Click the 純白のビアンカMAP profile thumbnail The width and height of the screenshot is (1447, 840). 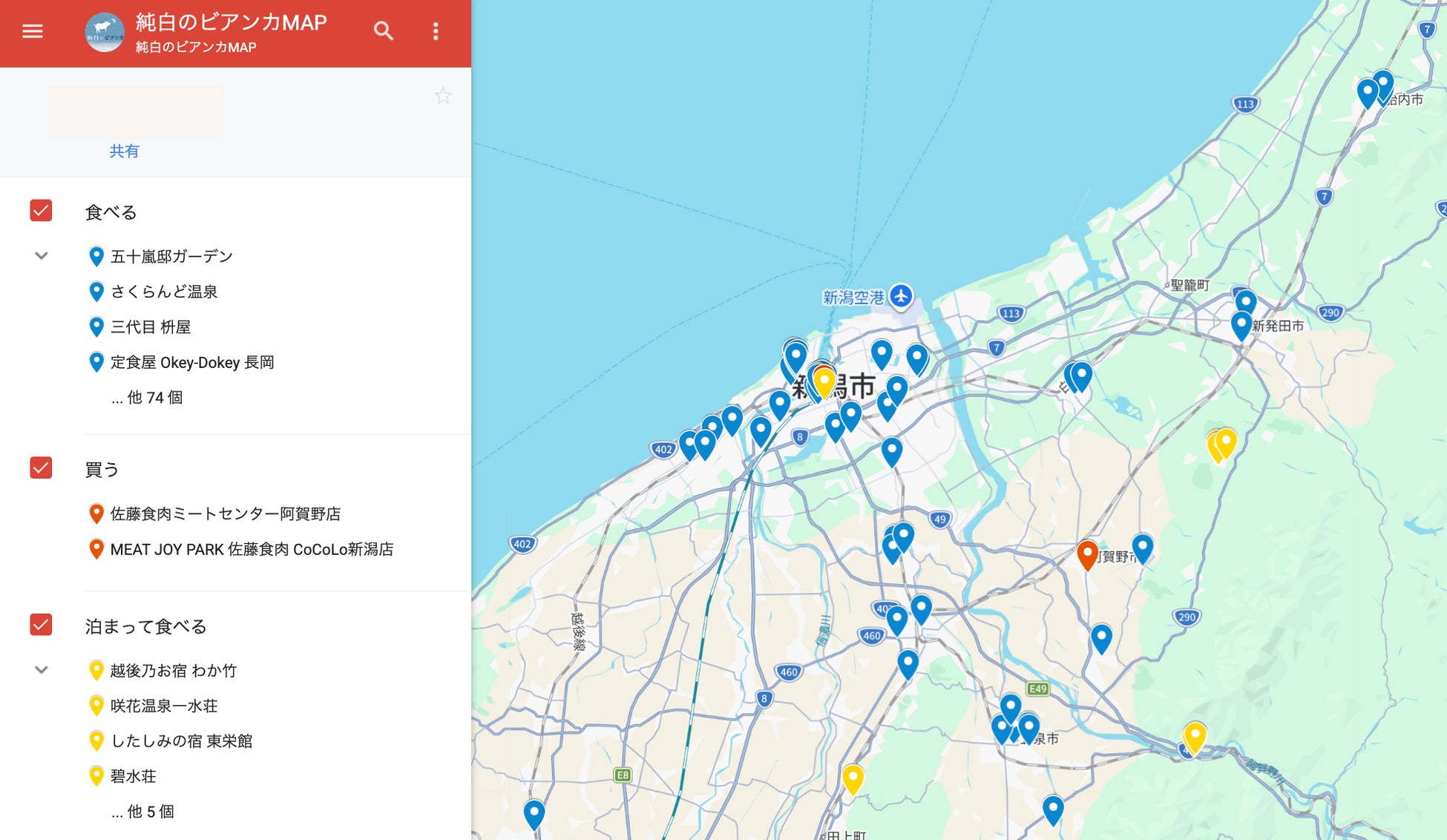coord(105,33)
